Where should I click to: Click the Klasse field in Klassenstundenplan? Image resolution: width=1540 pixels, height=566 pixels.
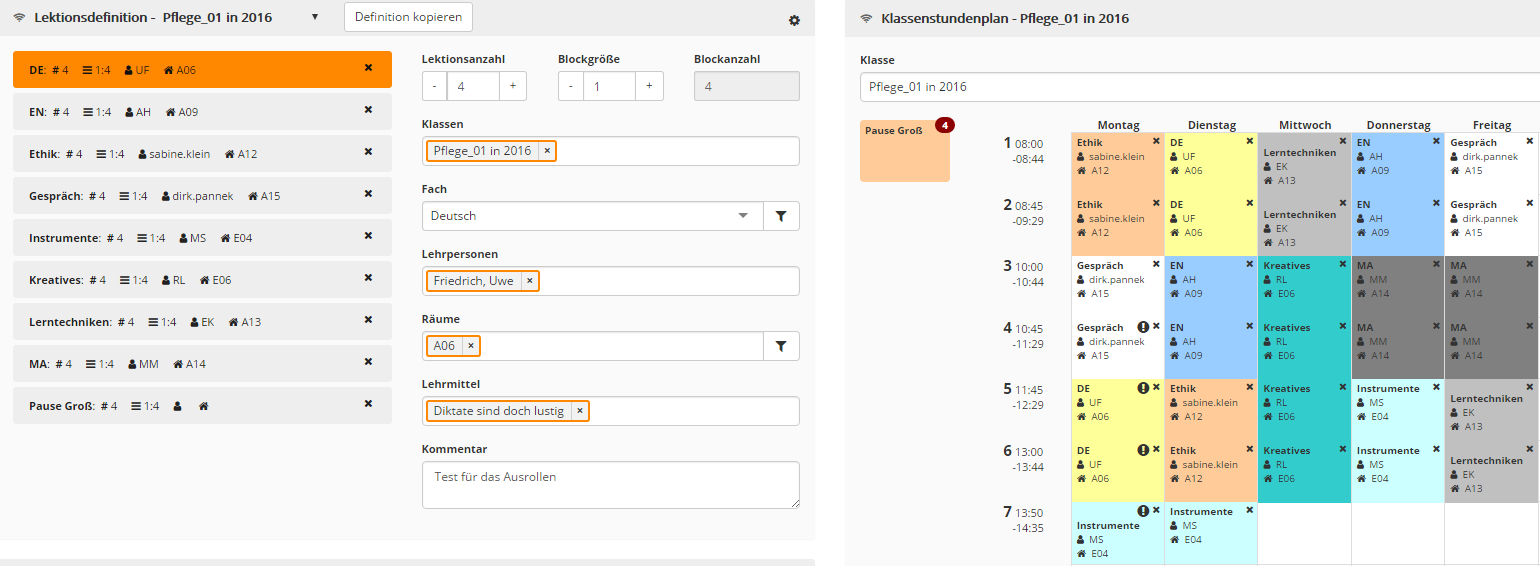[x=1200, y=87]
